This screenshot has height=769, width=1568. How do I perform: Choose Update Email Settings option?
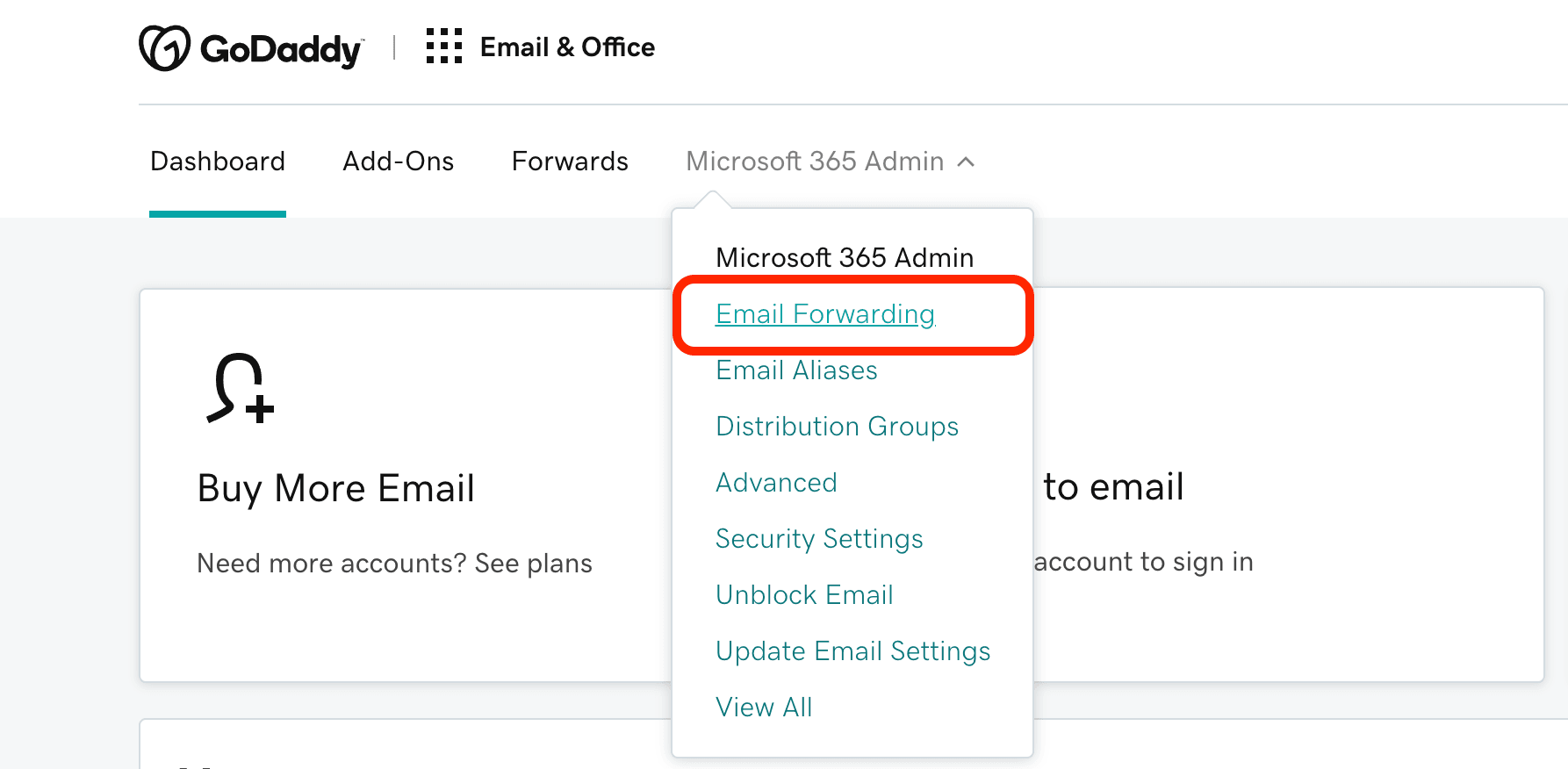(x=852, y=651)
